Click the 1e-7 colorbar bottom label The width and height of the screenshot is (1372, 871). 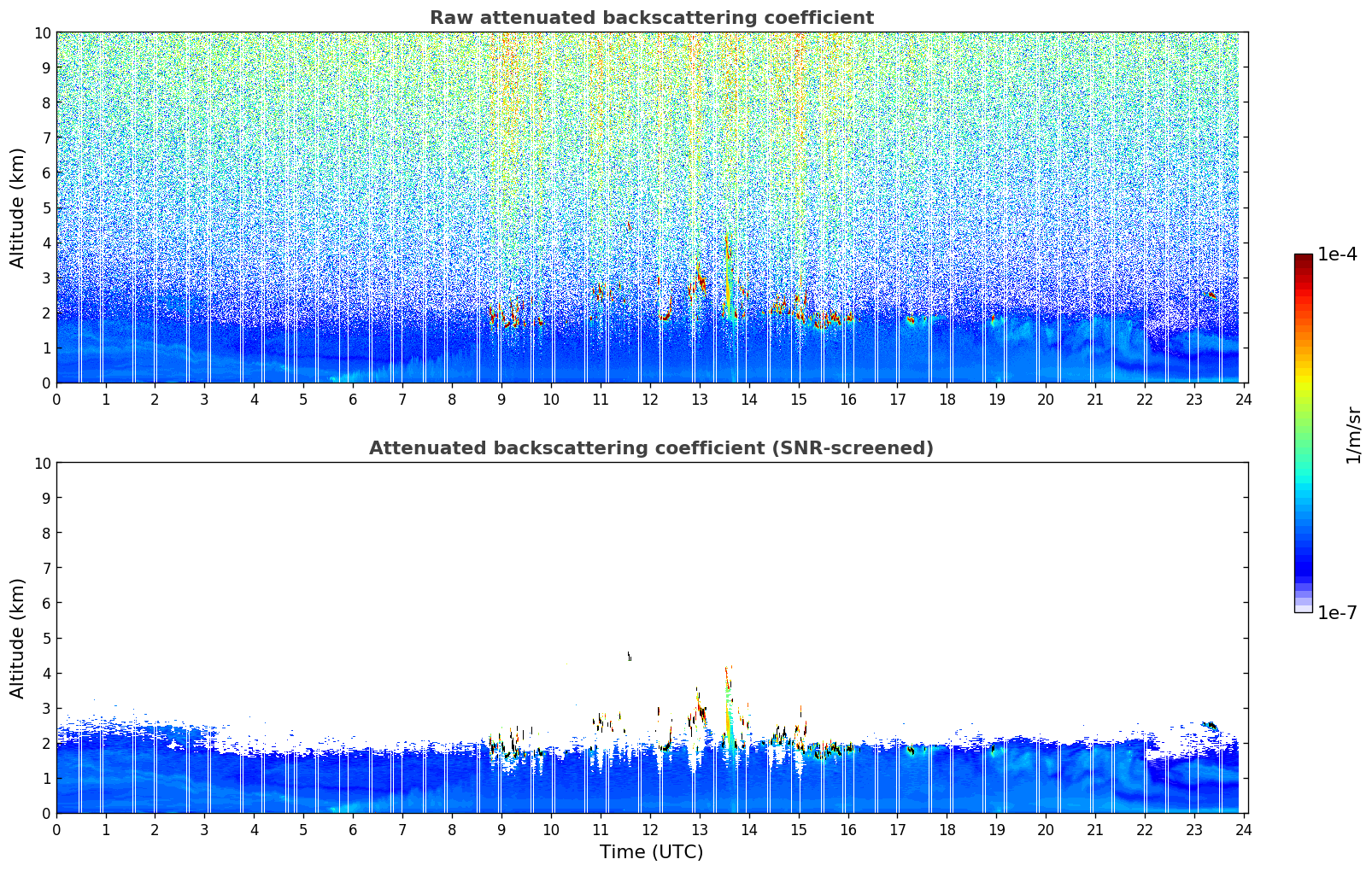1337,612
